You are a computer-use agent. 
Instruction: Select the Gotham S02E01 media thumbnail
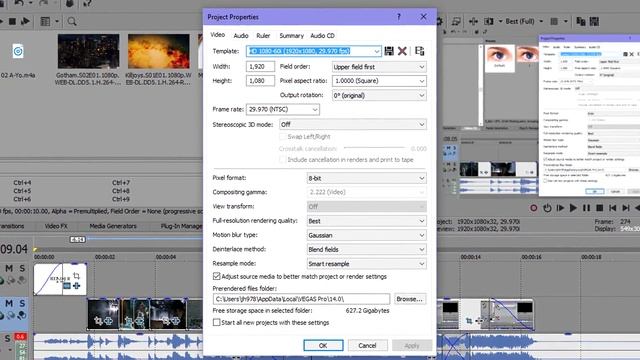coord(88,51)
